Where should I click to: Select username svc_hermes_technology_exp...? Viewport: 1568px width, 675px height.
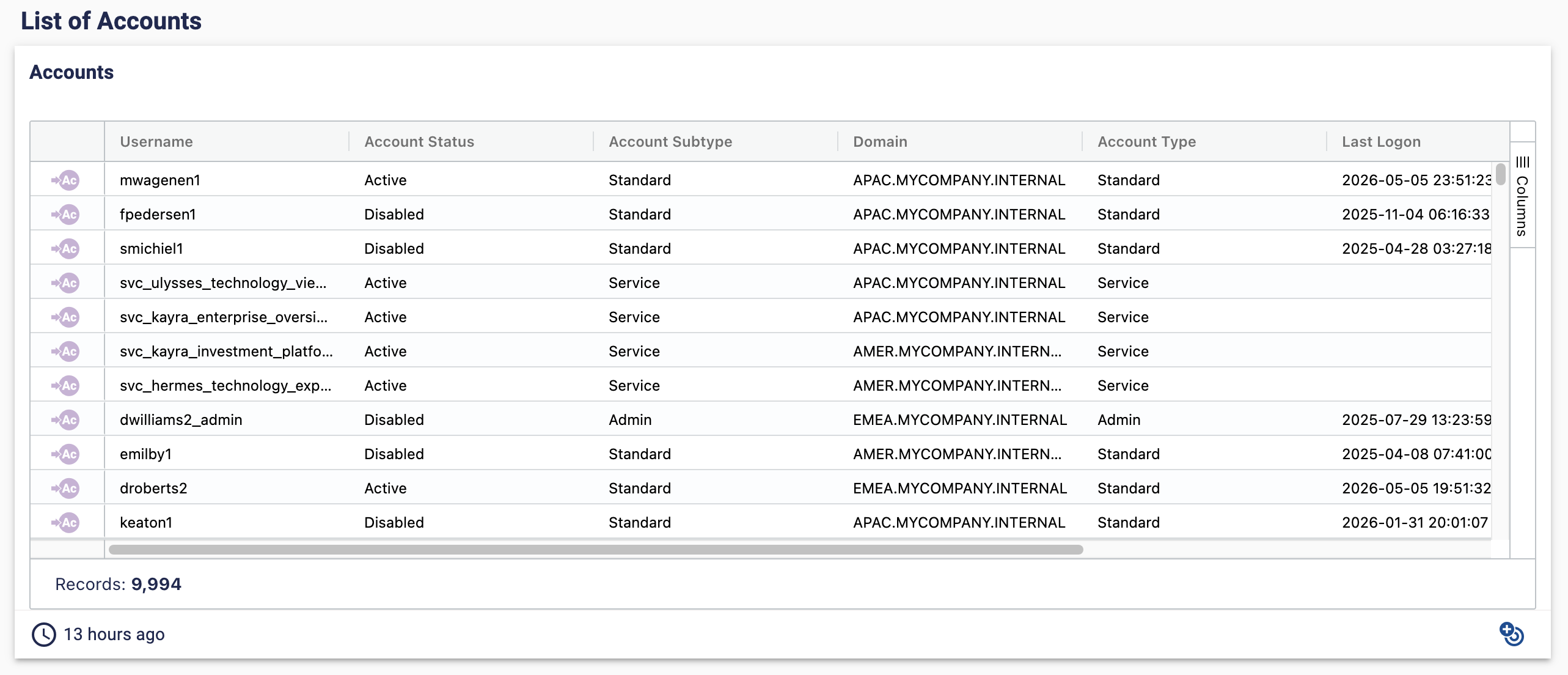click(225, 386)
